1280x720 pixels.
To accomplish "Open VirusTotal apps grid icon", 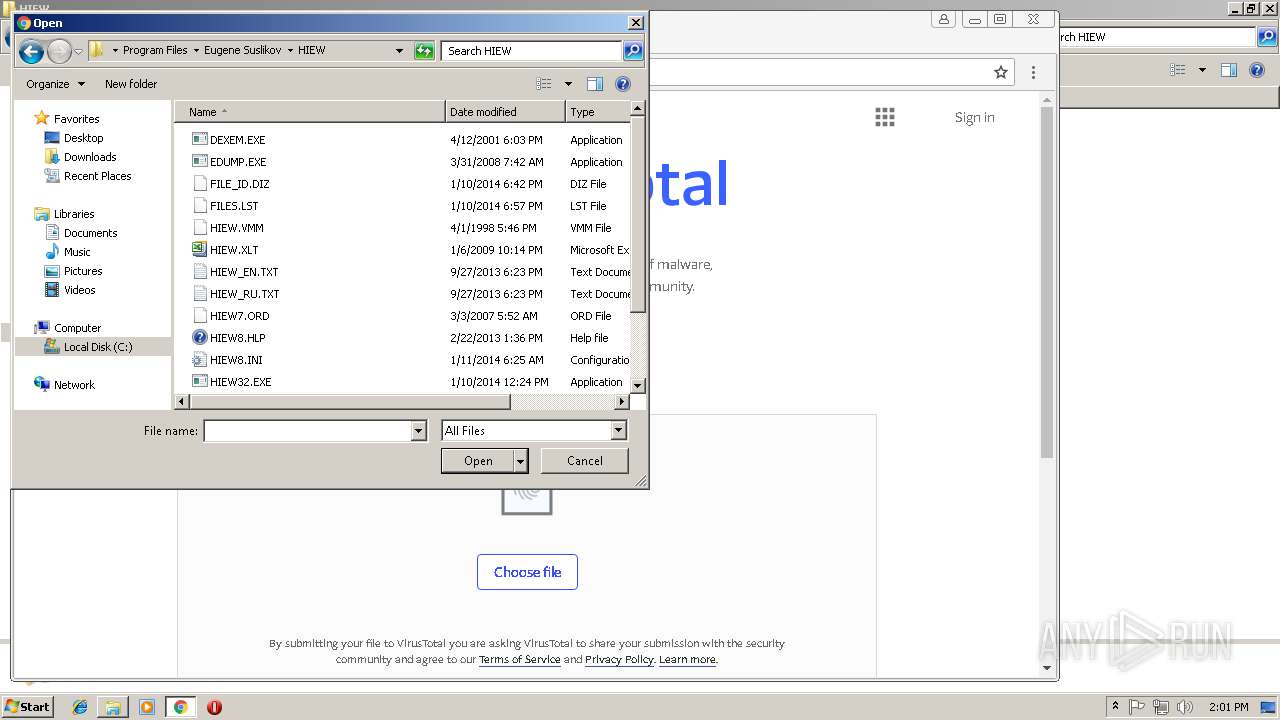I will click(885, 117).
